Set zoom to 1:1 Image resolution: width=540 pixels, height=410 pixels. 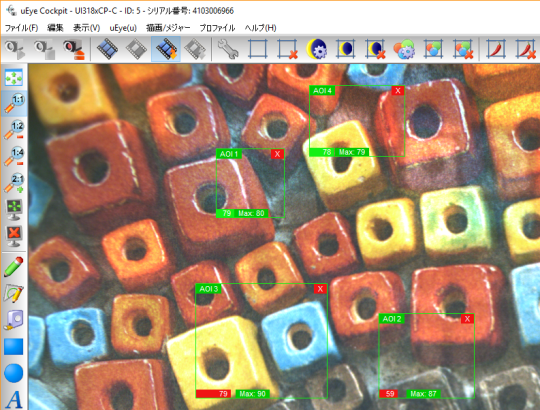[x=14, y=103]
